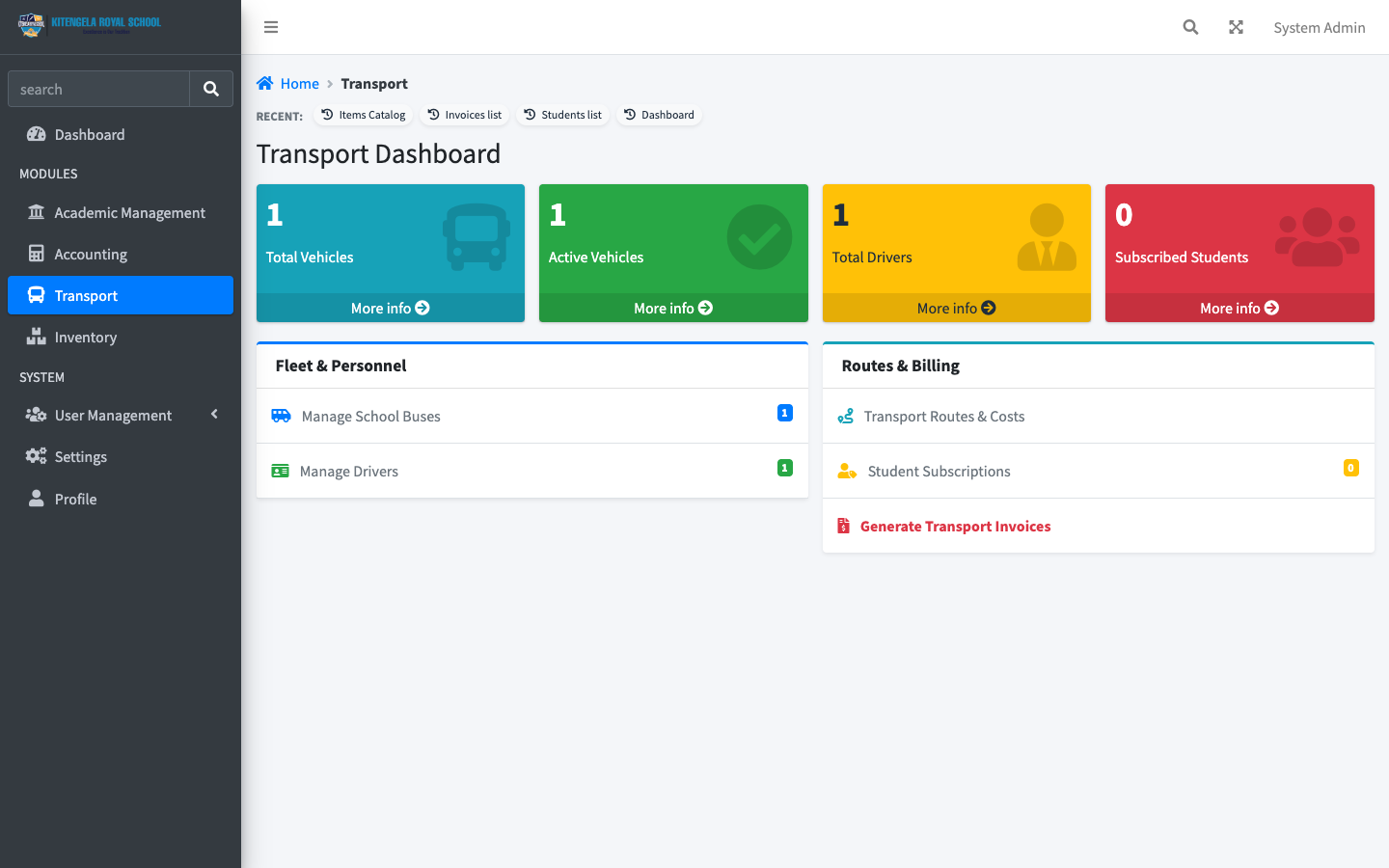The image size is (1389, 868).
Task: Click the blue count badge on Manage School Buses
Action: pyautogui.click(x=785, y=413)
